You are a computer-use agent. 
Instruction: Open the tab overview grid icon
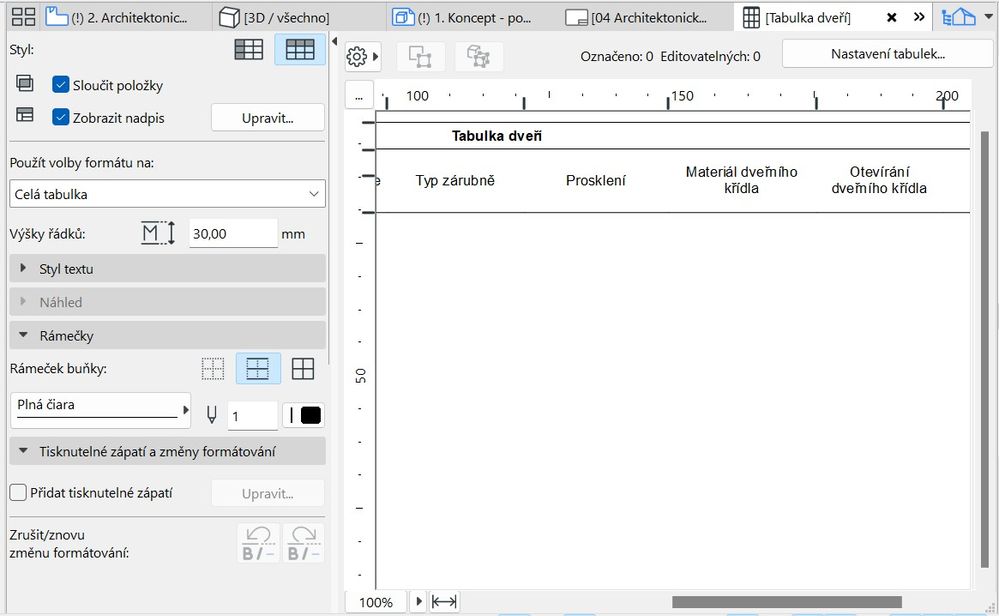point(24,17)
